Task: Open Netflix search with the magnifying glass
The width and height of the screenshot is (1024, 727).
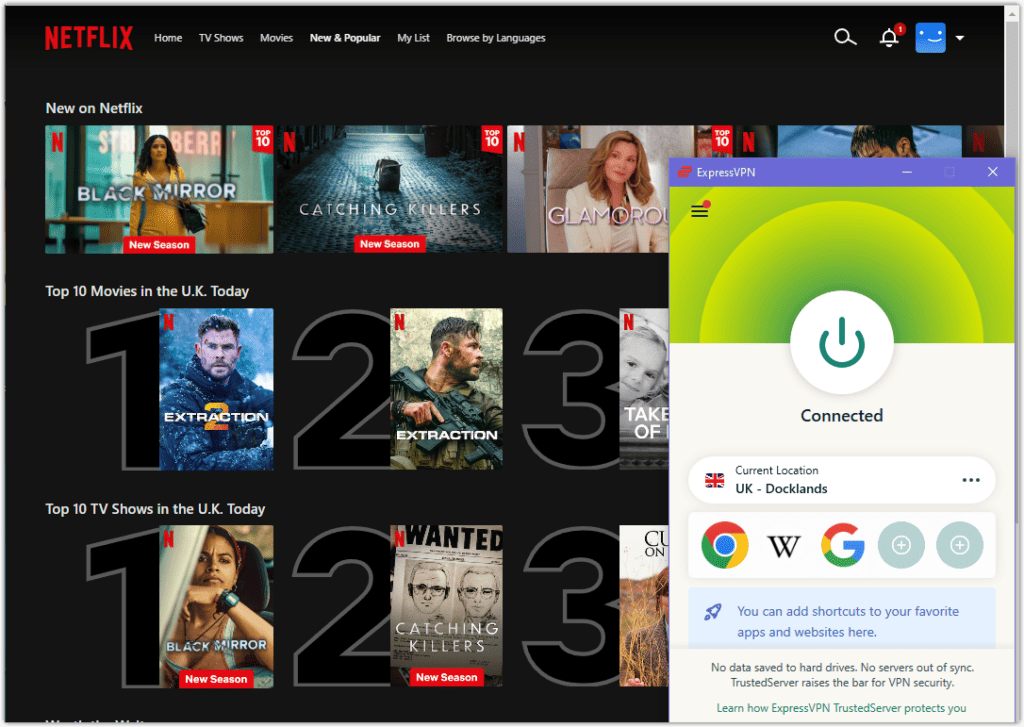Action: (x=845, y=37)
